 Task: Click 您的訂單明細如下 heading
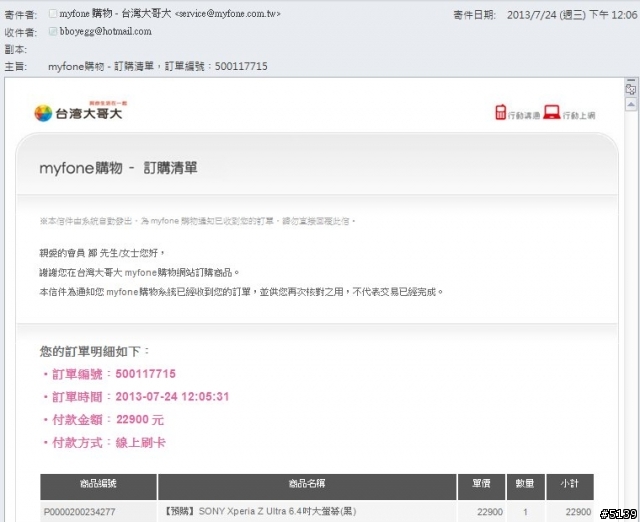94,351
